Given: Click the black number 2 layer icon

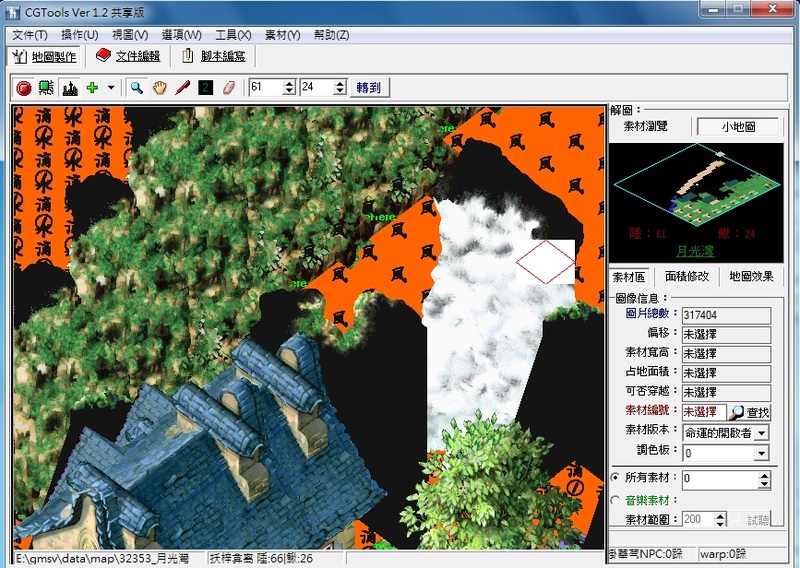Looking at the screenshot, I should [x=205, y=88].
